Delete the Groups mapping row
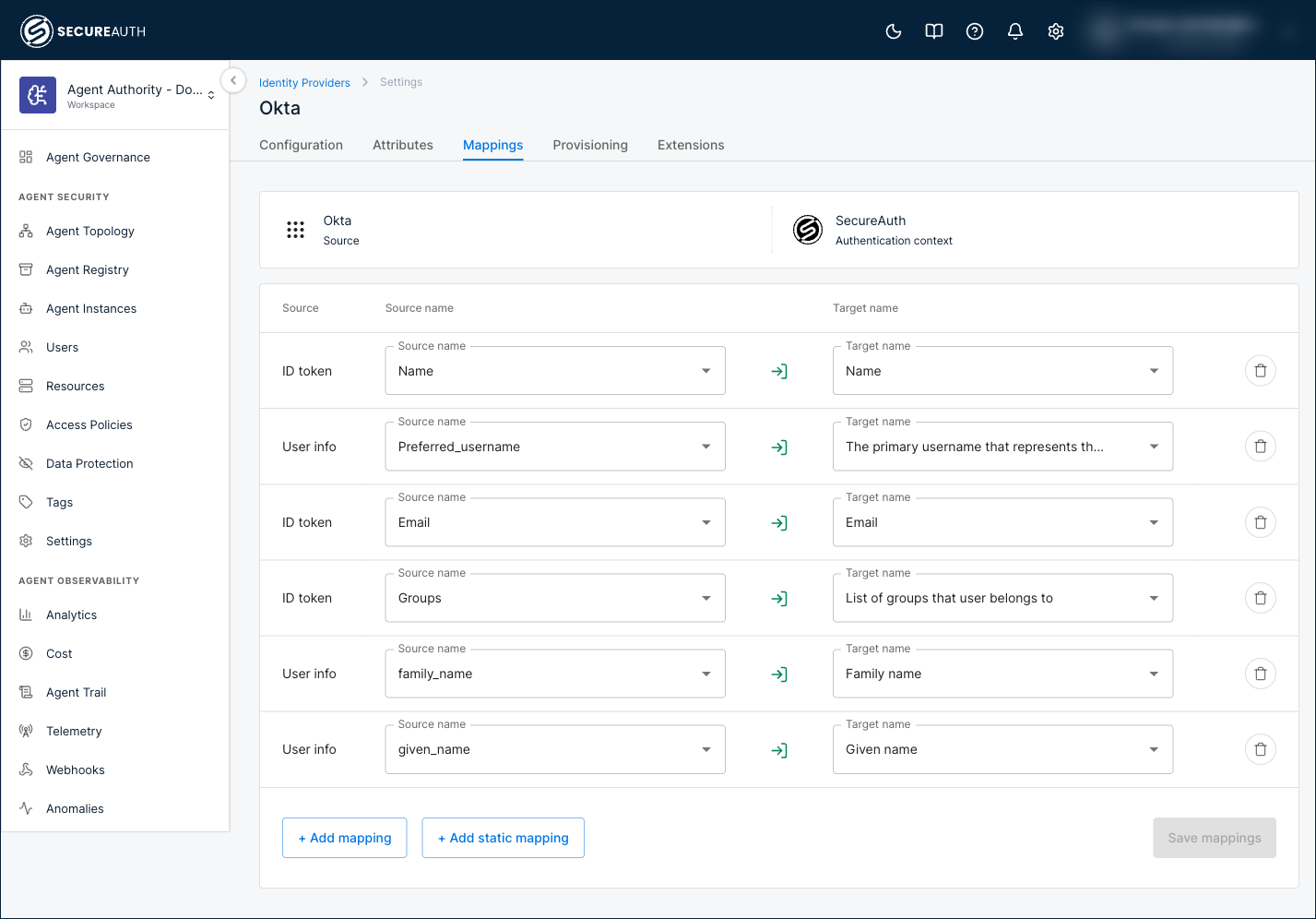Screen dimensions: 1316x919 point(1260,598)
